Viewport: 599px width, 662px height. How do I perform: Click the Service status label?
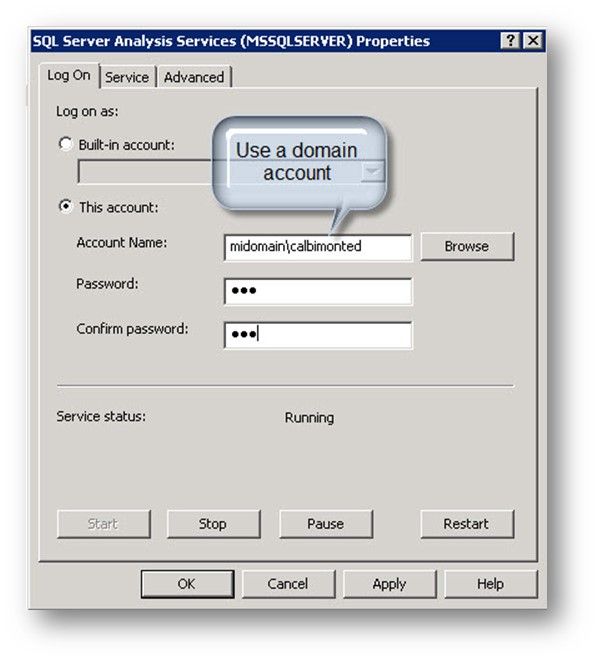coord(101,417)
